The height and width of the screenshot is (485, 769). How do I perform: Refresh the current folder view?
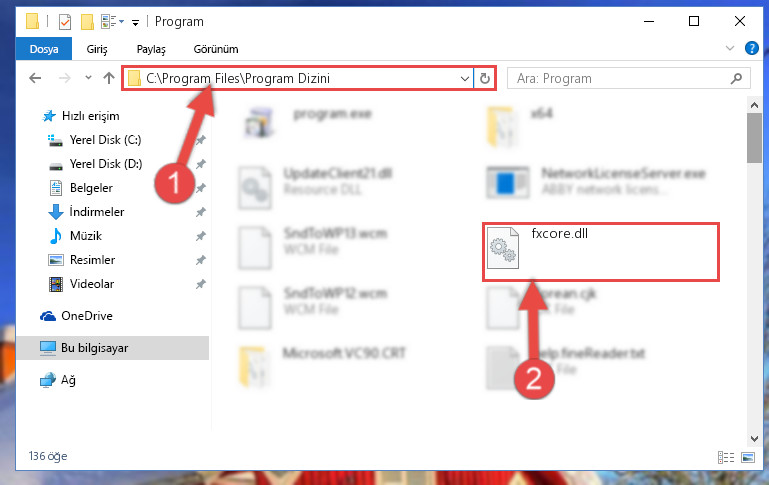tap(485, 78)
